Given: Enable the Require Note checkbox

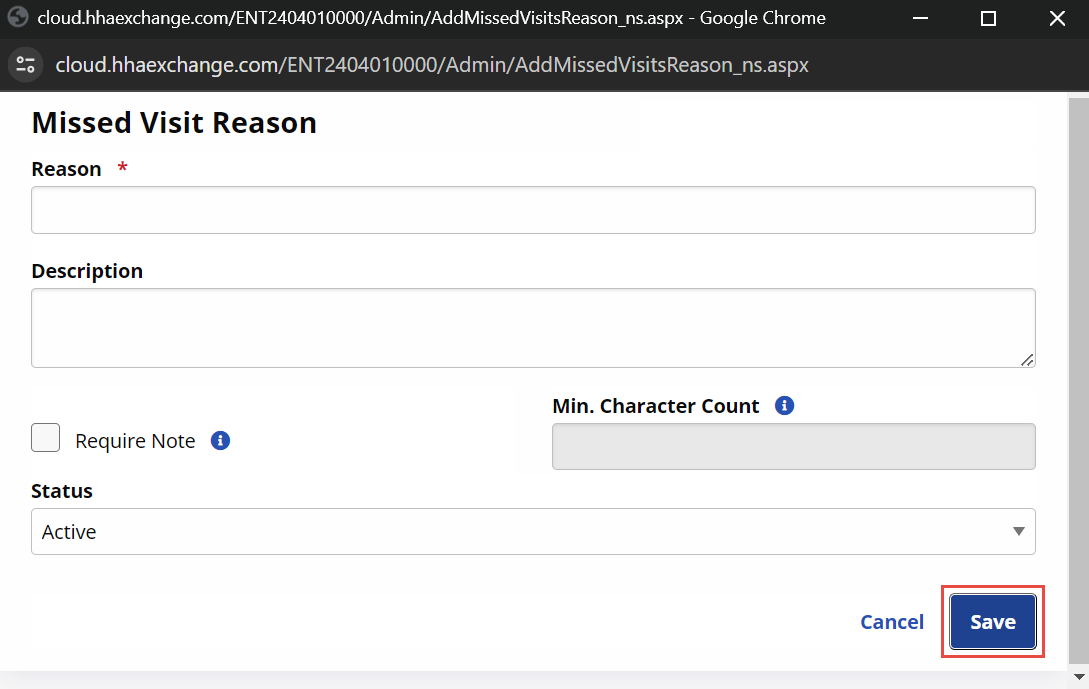Looking at the screenshot, I should coord(46,438).
